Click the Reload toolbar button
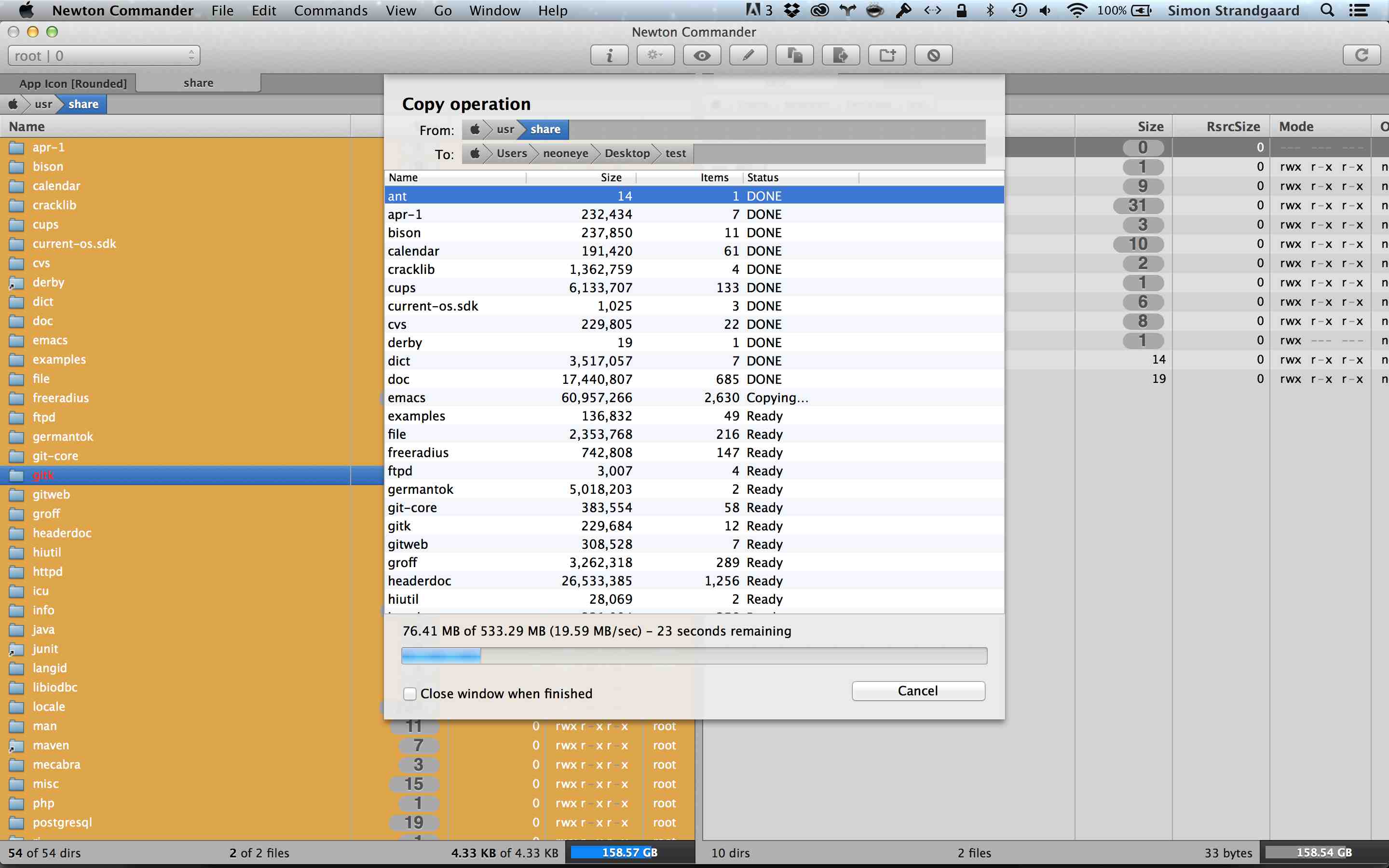The image size is (1389, 868). [1362, 55]
